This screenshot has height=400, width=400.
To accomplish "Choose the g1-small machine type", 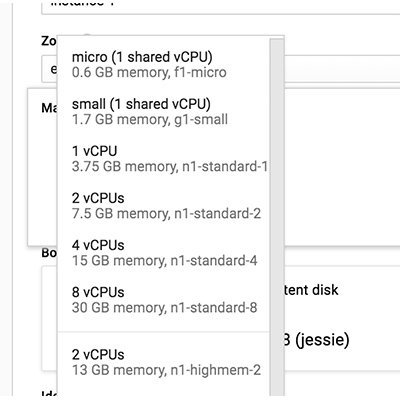I will pos(163,112).
